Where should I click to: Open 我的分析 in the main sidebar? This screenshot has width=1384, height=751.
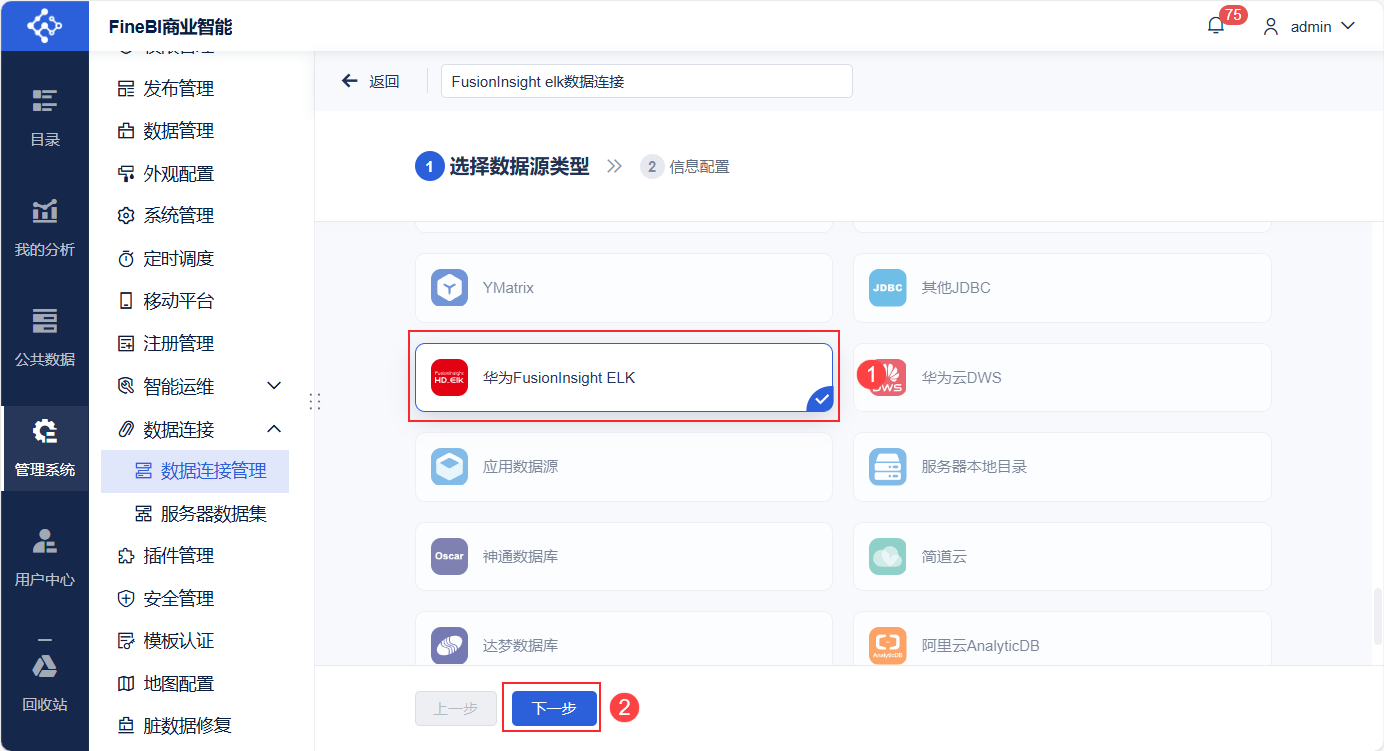point(44,228)
